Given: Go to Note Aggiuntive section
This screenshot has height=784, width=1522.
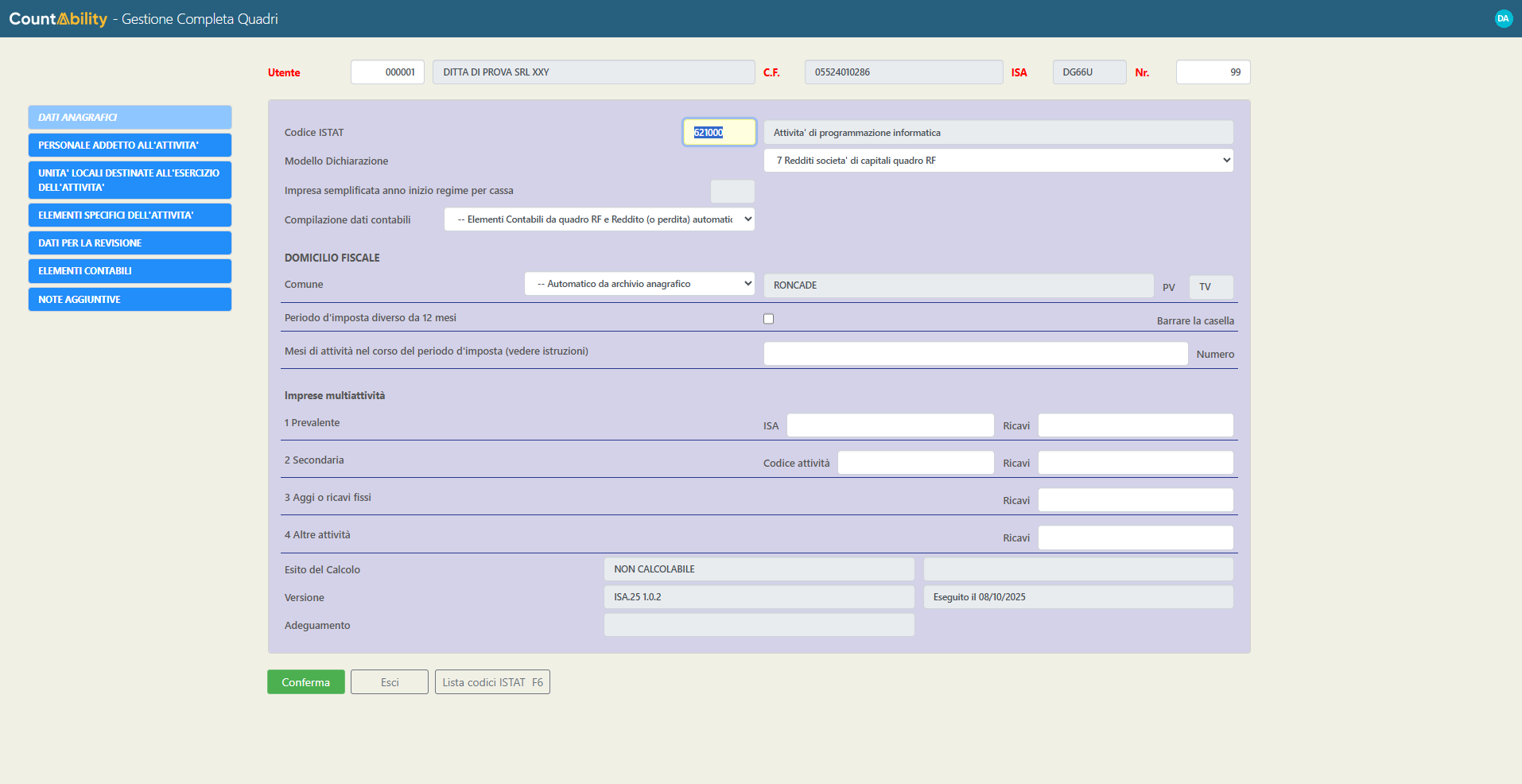Looking at the screenshot, I should click(x=130, y=300).
